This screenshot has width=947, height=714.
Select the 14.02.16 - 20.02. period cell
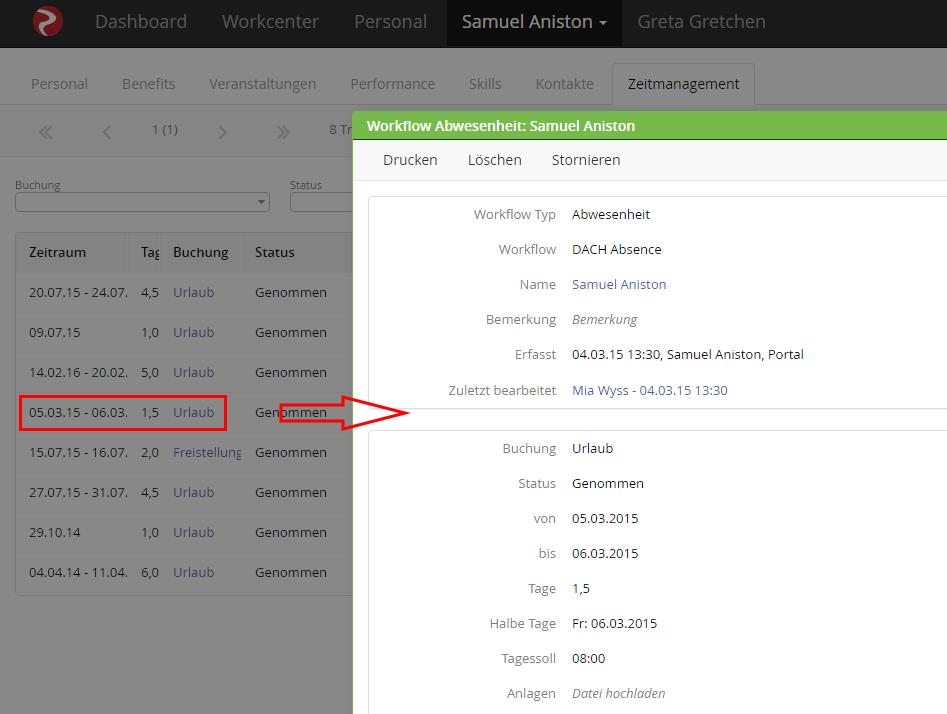(x=78, y=373)
